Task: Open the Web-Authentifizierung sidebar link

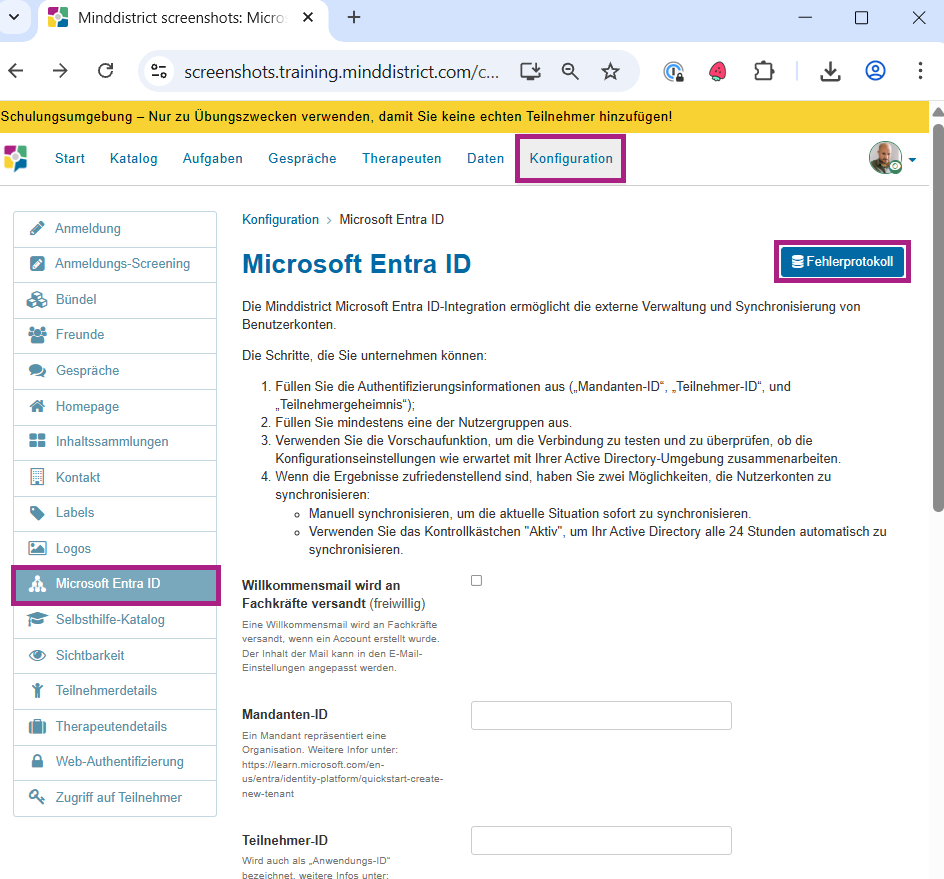Action: pos(115,762)
